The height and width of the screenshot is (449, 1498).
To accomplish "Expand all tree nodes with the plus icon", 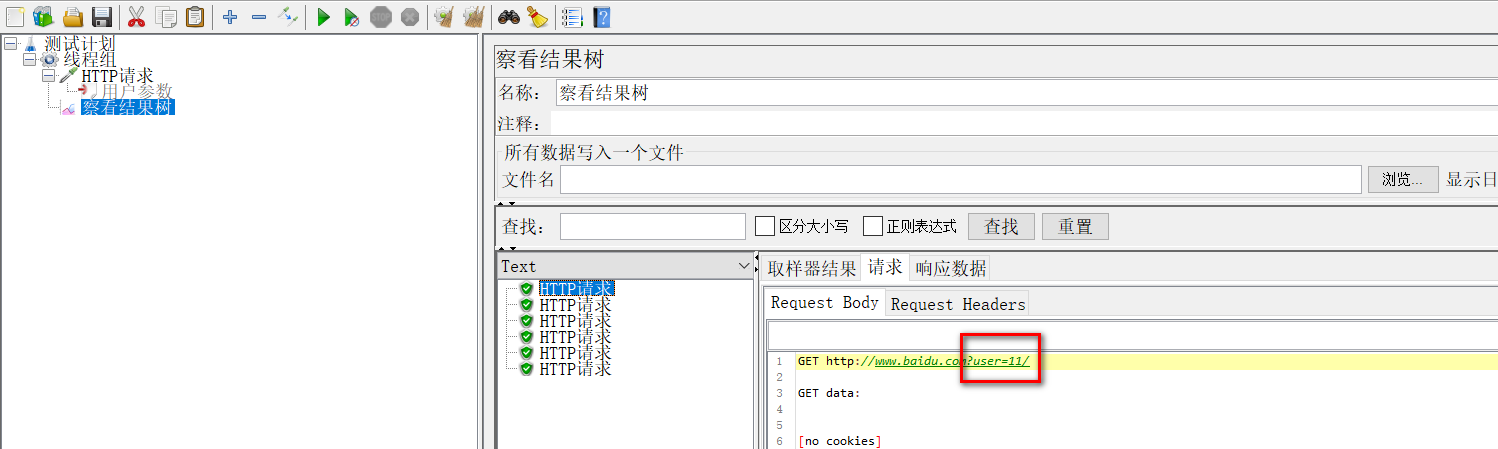I will [230, 16].
